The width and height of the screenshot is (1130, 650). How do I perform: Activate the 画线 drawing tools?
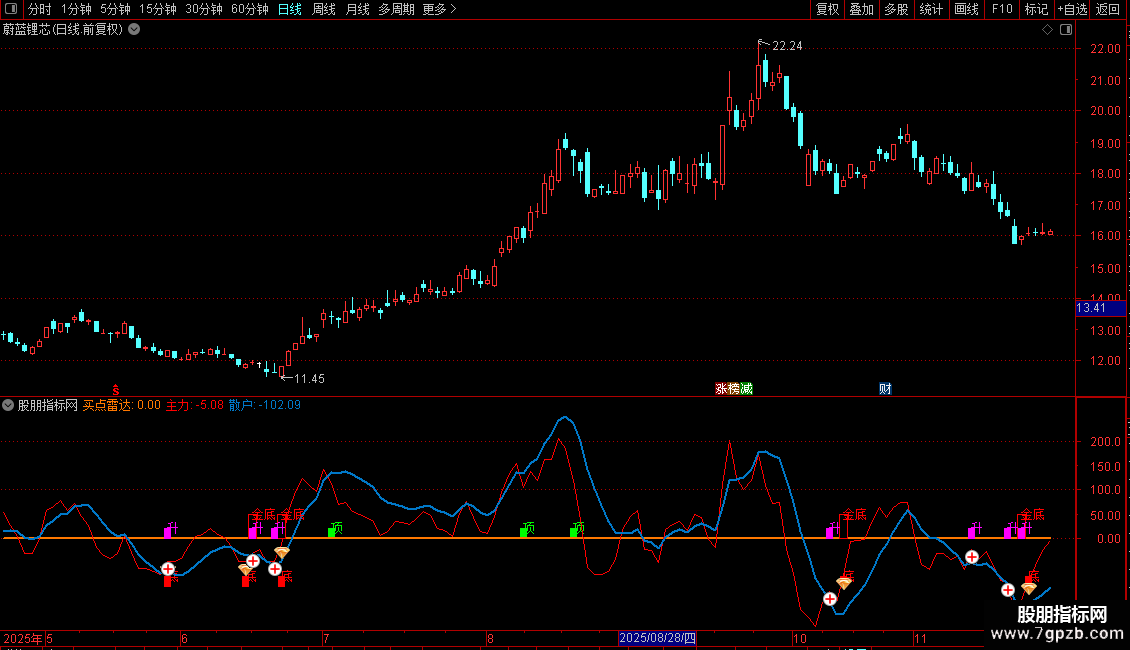click(x=966, y=9)
